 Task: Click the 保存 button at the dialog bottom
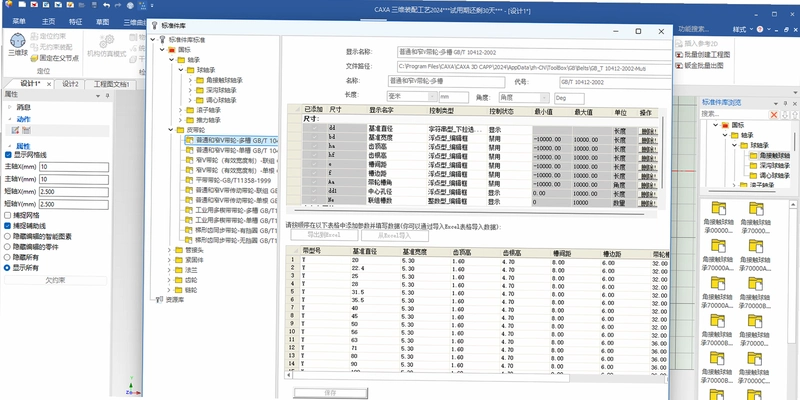pos(331,393)
